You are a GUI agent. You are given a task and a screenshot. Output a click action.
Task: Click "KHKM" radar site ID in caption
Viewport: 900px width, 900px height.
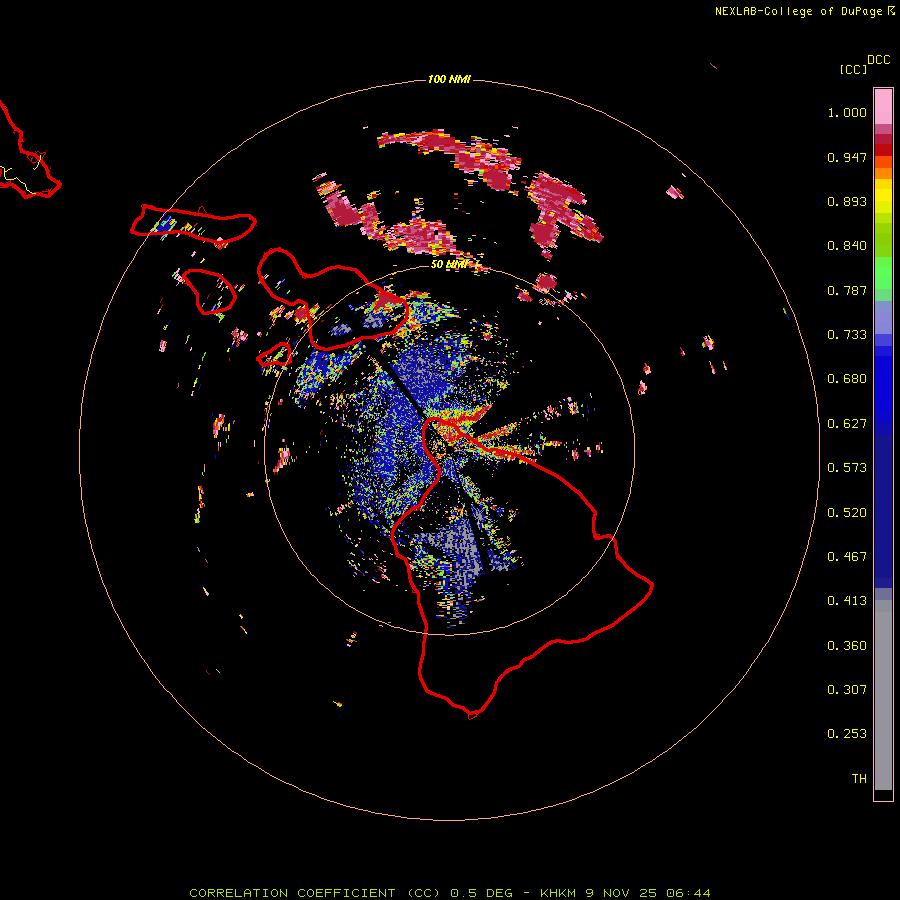point(559,893)
